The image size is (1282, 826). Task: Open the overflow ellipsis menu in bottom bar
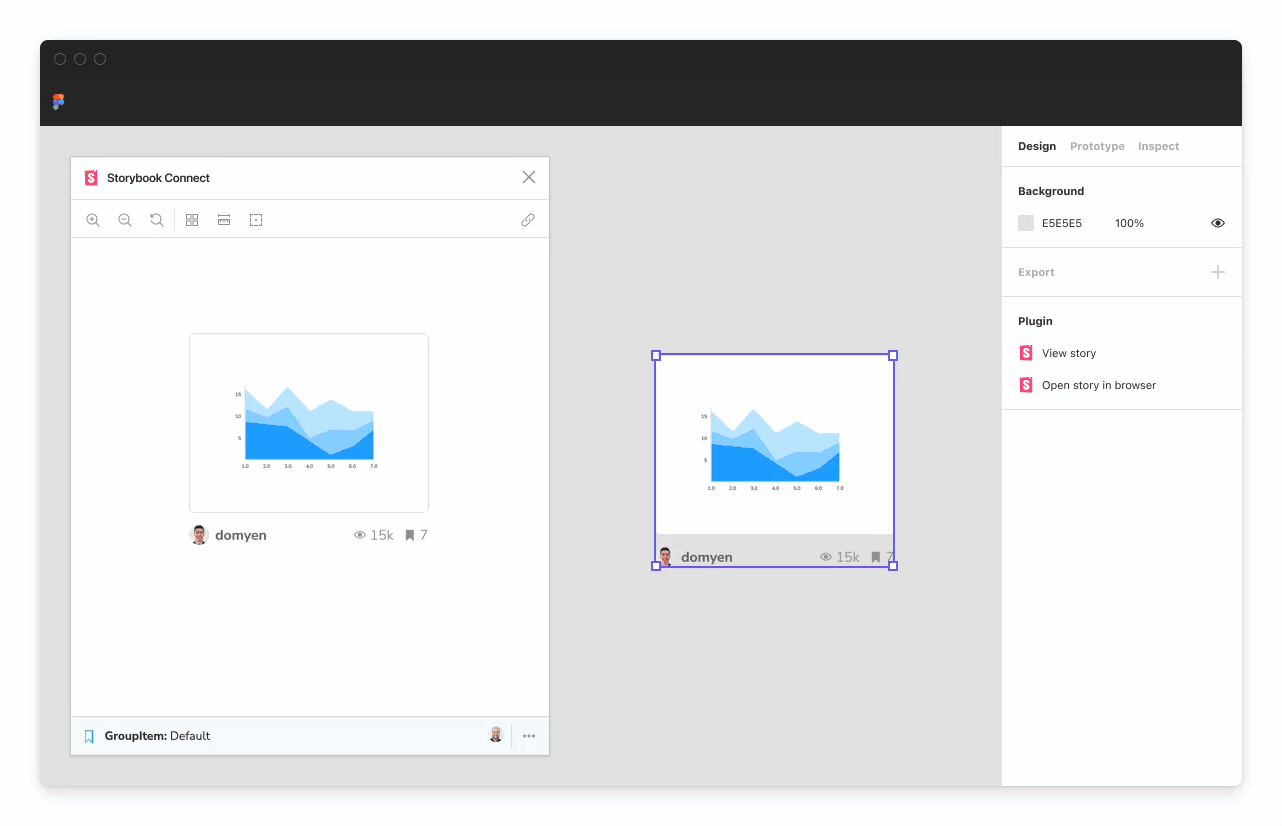click(x=529, y=735)
